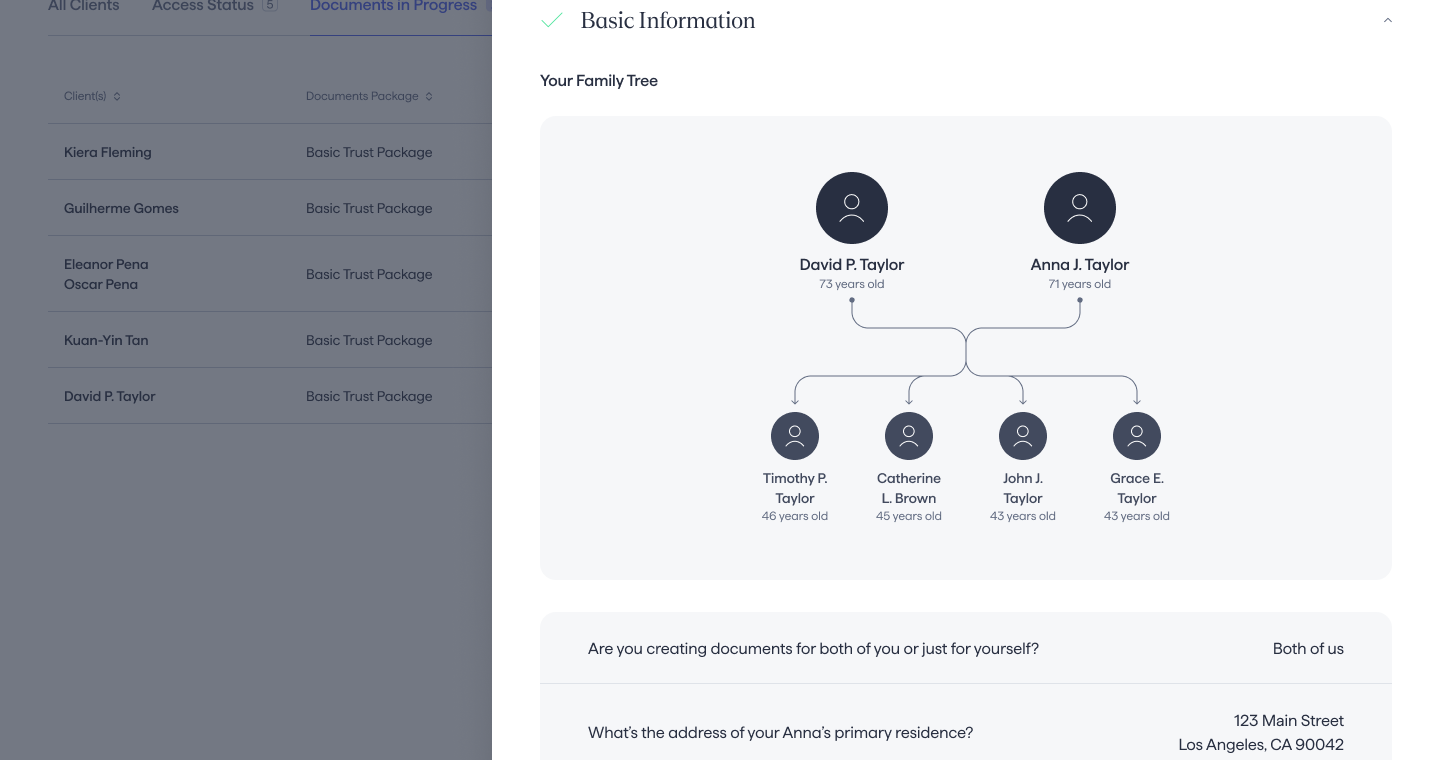Image resolution: width=1440 pixels, height=760 pixels.
Task: Open Guilherme Gomes client row
Action: tap(121, 208)
